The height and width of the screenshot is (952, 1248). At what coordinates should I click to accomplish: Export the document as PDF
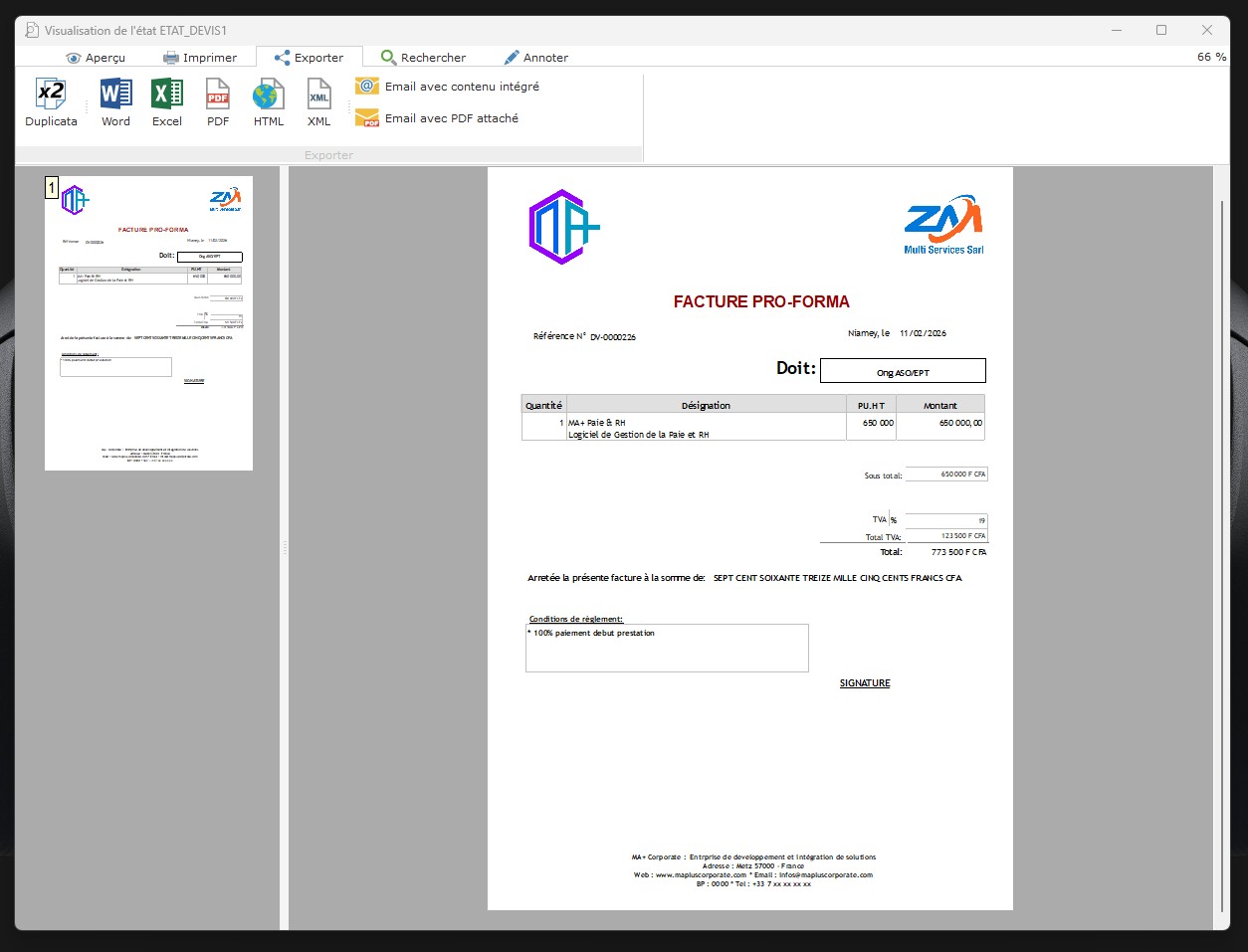tap(218, 95)
